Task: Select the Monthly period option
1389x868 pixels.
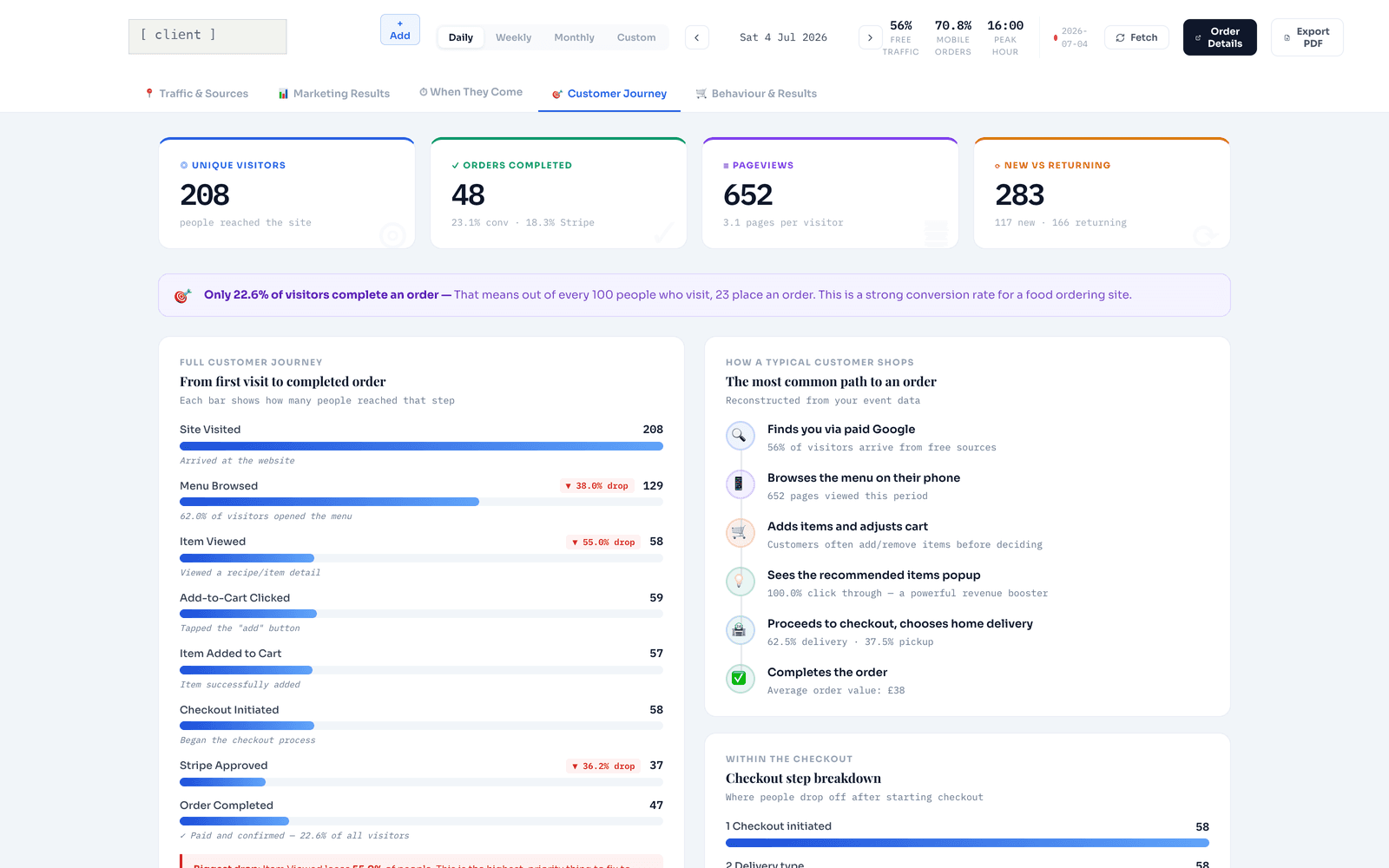Action: [574, 37]
